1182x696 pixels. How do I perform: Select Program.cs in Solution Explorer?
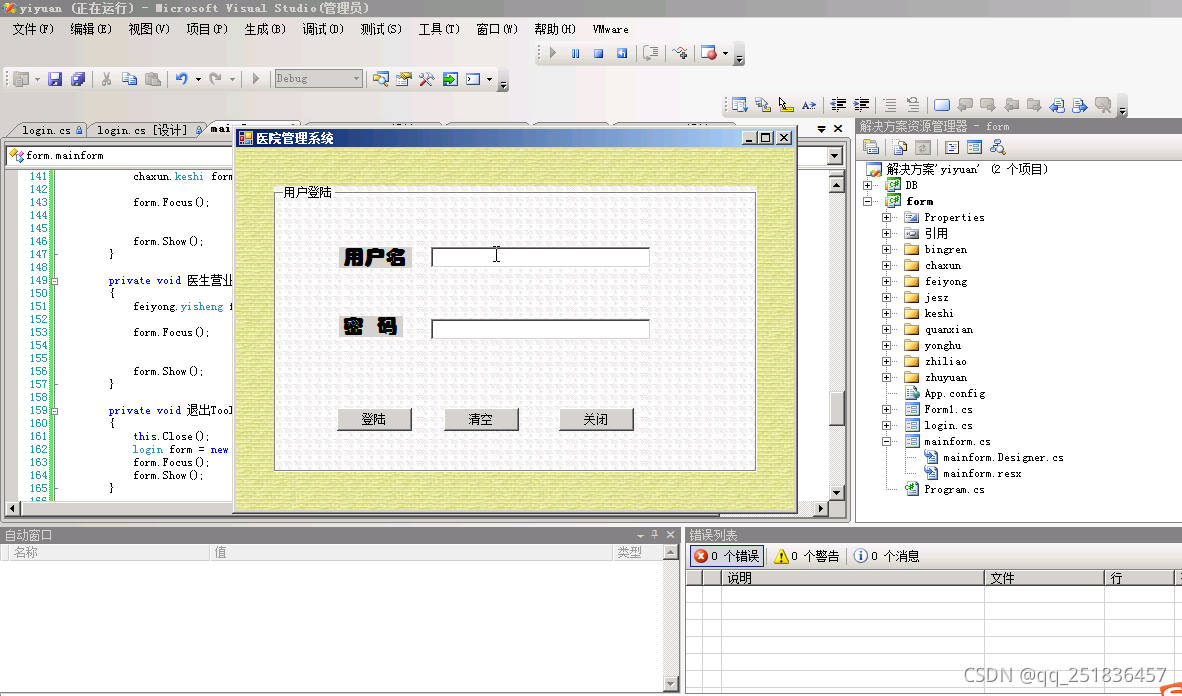click(954, 489)
